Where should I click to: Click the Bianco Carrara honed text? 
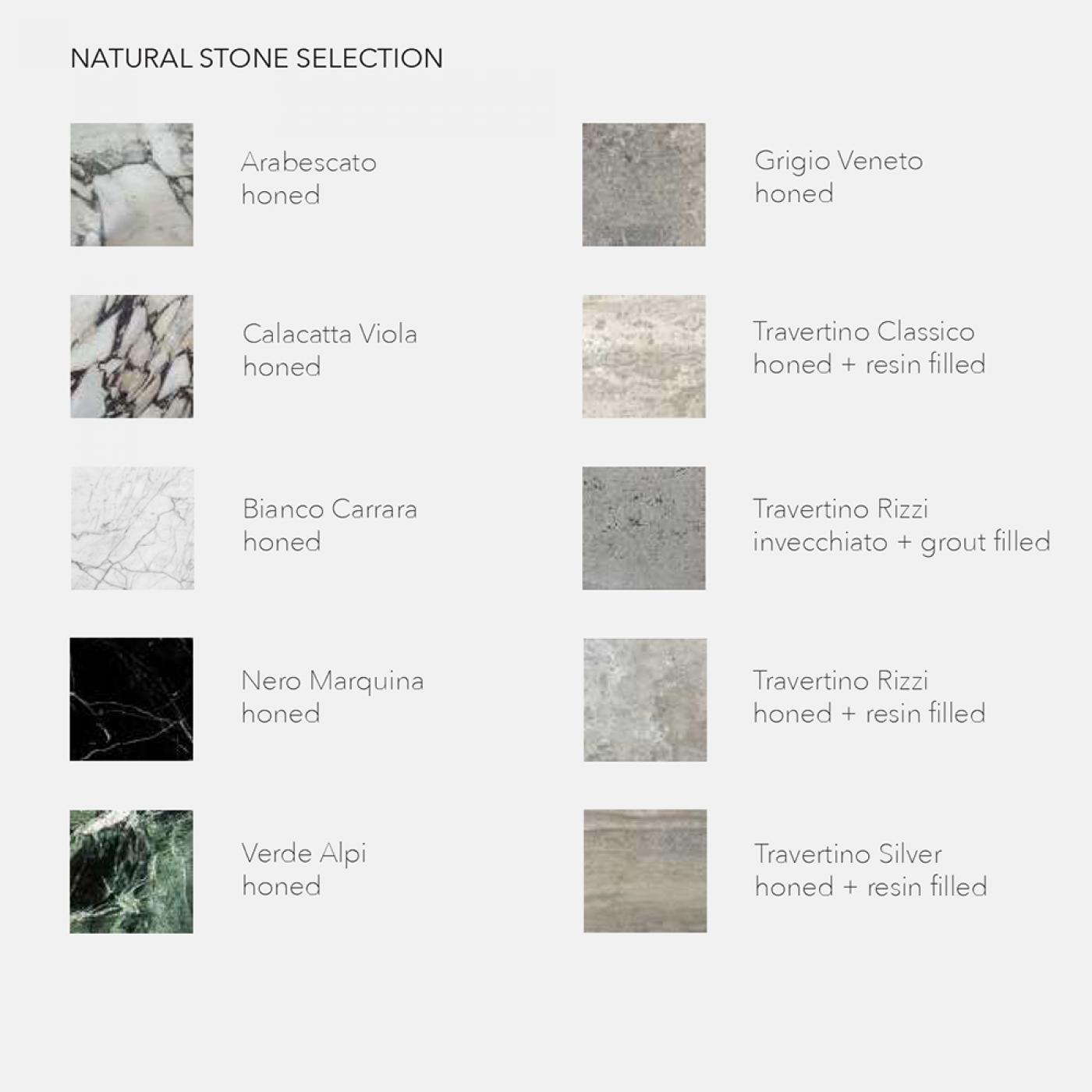pyautogui.click(x=329, y=525)
